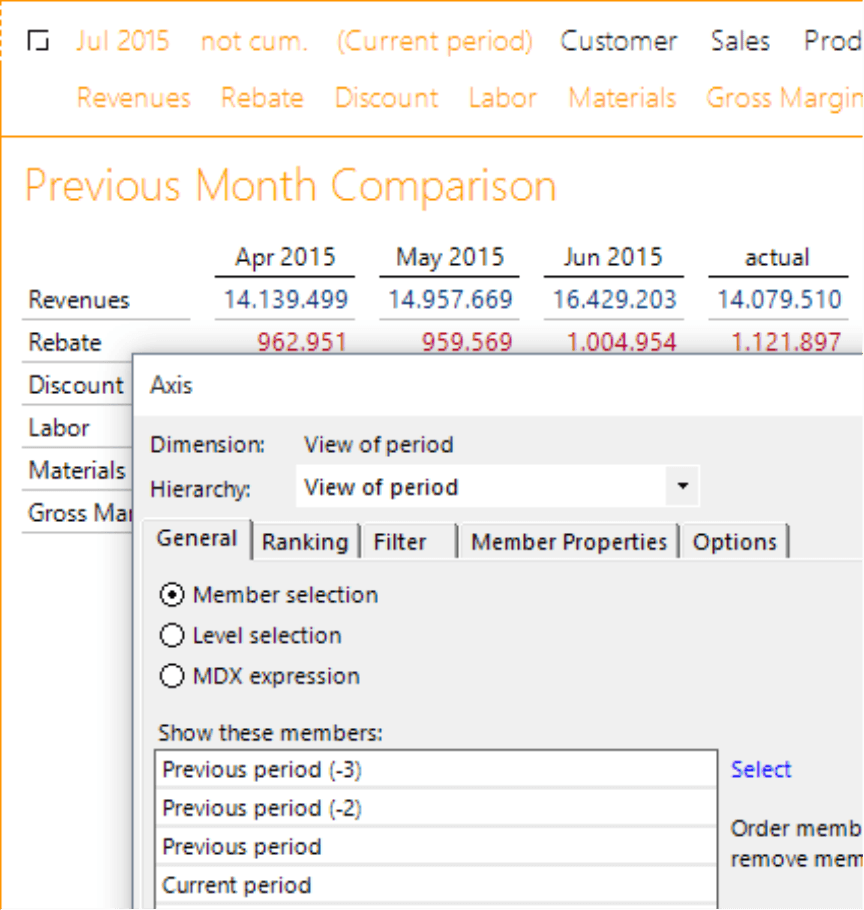The height and width of the screenshot is (910, 864).
Task: Click the Revenues measure in the header
Action: tap(133, 98)
